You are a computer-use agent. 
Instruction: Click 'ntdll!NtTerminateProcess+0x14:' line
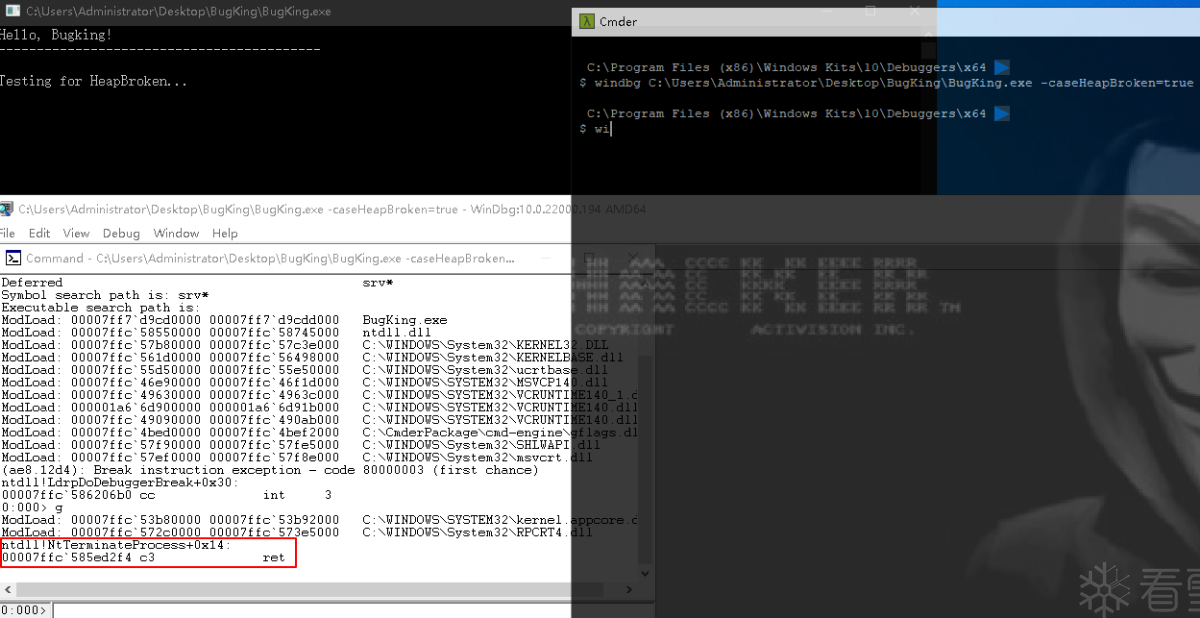(x=116, y=545)
